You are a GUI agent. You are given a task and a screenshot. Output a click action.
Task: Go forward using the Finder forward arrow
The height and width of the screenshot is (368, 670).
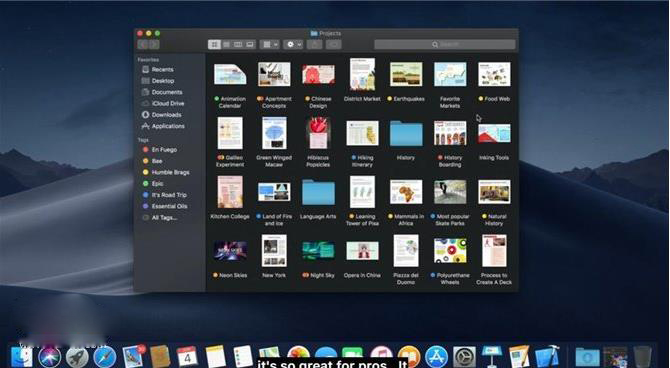coord(154,44)
